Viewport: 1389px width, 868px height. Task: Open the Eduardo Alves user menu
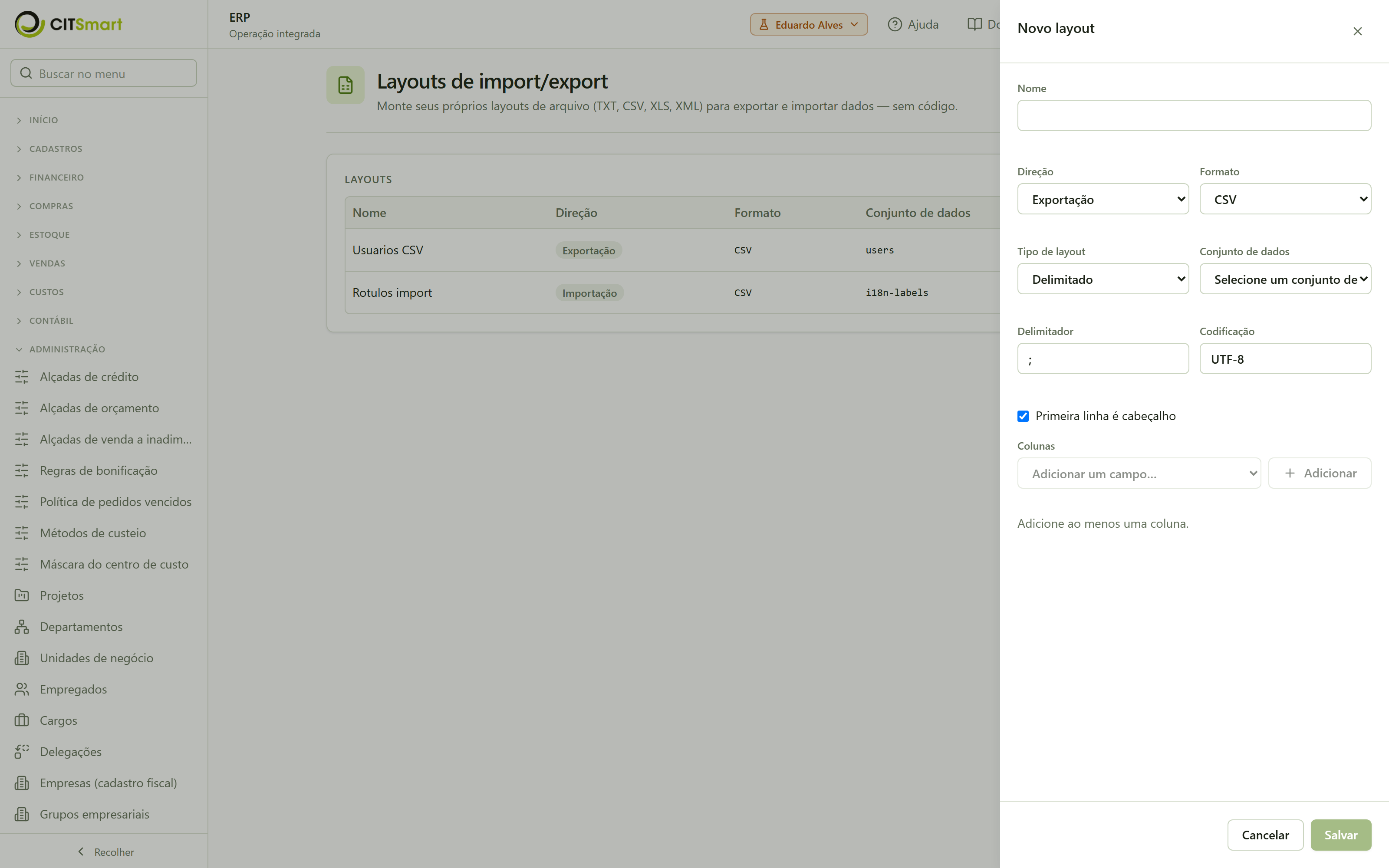pyautogui.click(x=809, y=25)
